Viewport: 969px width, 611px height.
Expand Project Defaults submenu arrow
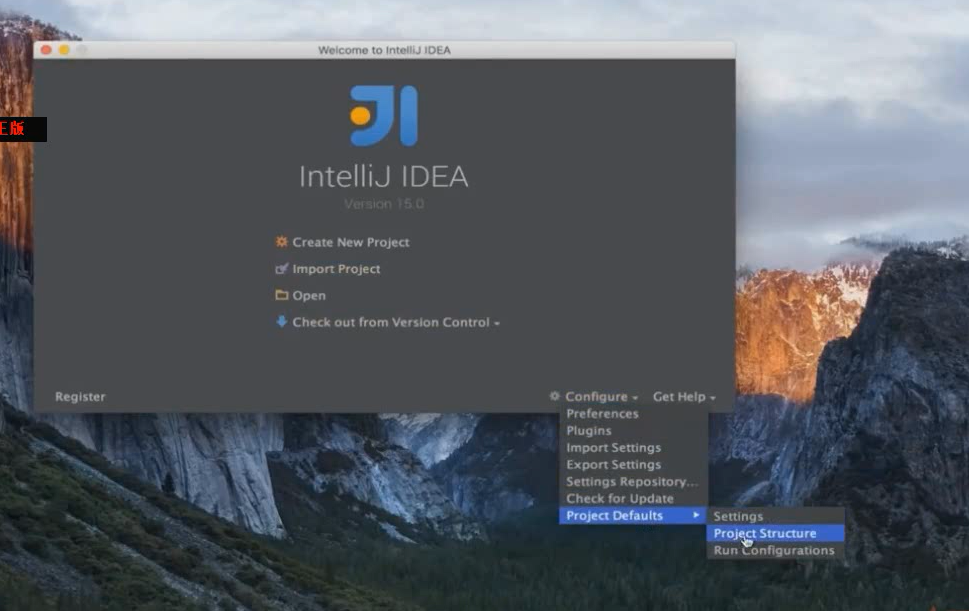[696, 515]
